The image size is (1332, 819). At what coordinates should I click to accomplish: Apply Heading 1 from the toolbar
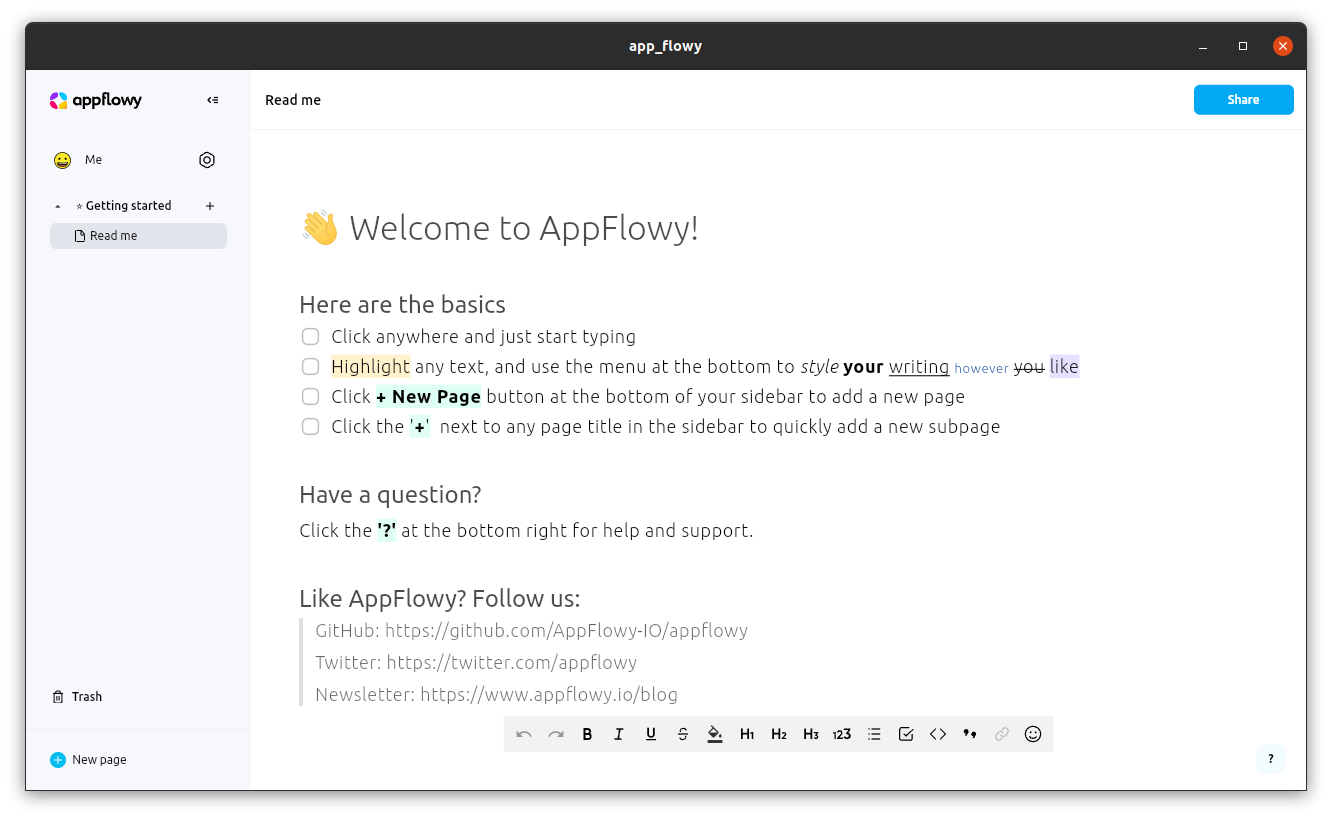pyautogui.click(x=747, y=733)
